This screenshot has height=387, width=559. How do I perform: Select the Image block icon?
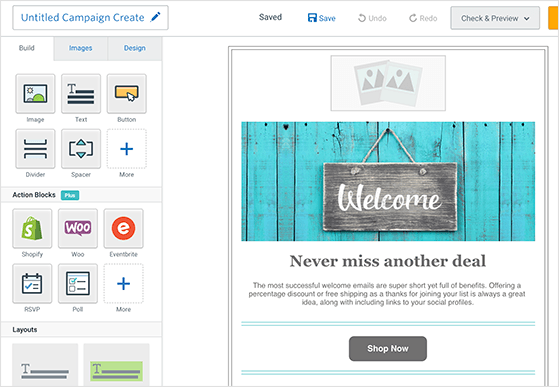coord(35,94)
